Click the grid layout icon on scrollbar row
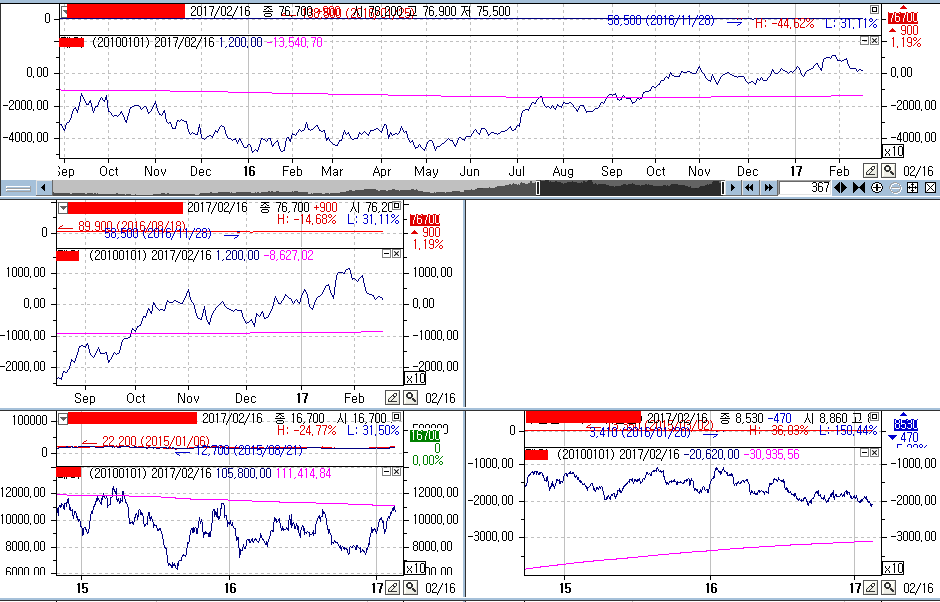The width and height of the screenshot is (940, 602). pyautogui.click(x=912, y=187)
